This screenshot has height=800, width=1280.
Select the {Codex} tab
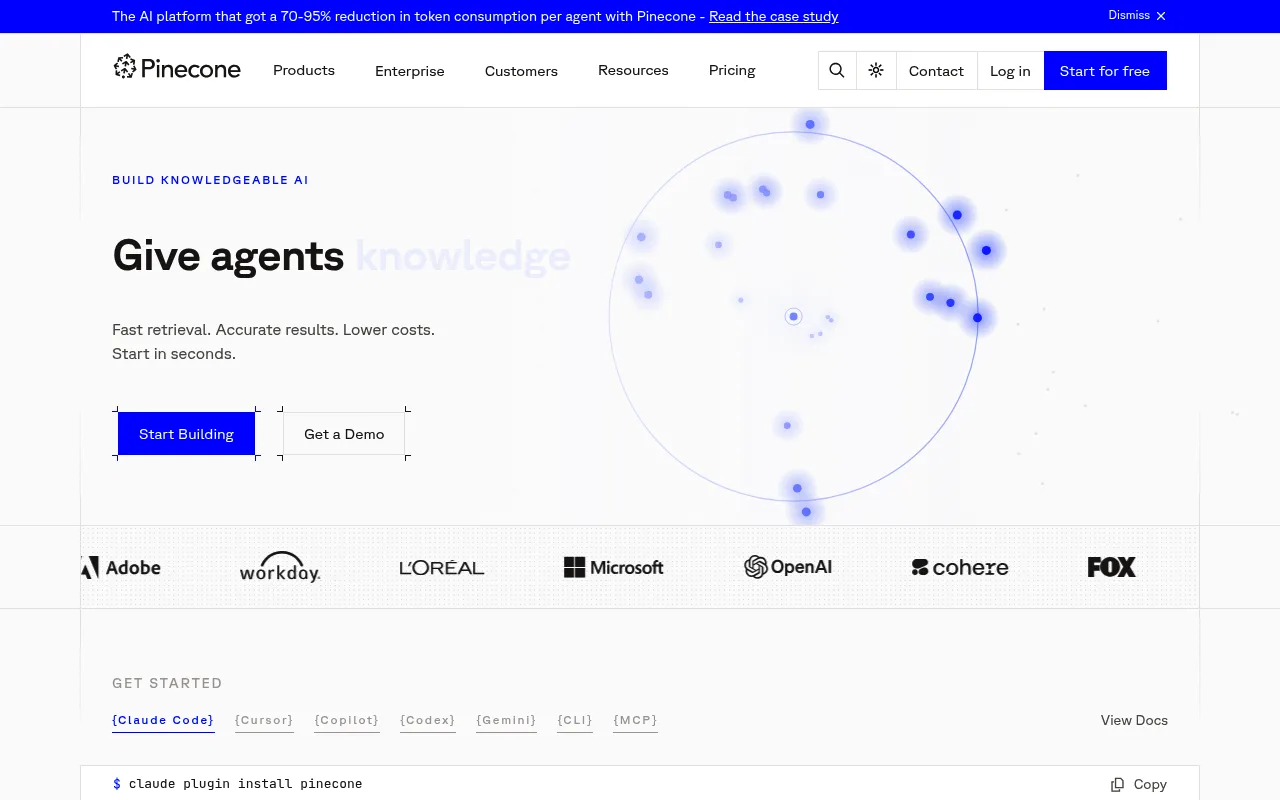click(428, 720)
